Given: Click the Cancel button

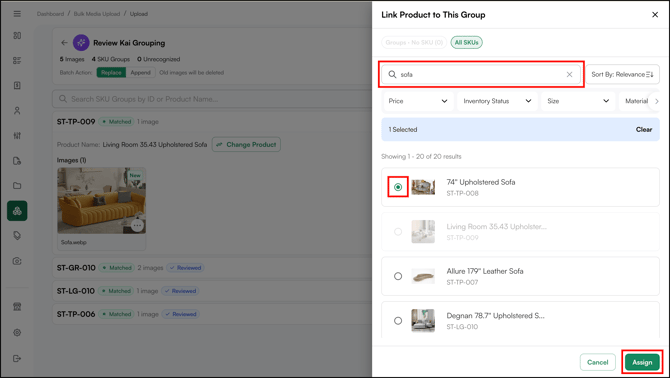Looking at the screenshot, I should (x=597, y=362).
